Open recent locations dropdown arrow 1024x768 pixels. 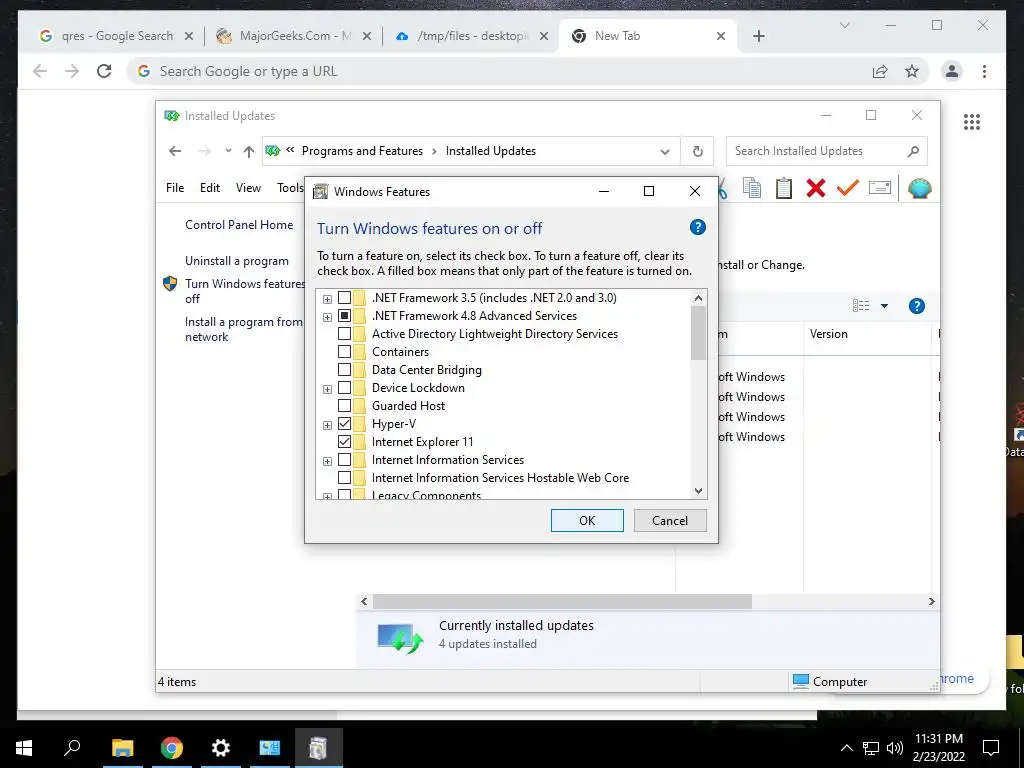point(228,151)
